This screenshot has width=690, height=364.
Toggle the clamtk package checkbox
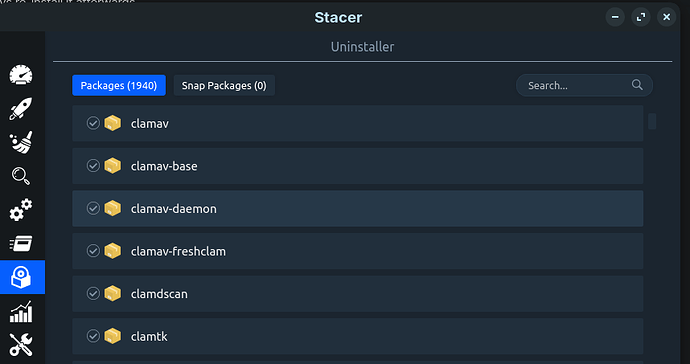[x=93, y=336]
